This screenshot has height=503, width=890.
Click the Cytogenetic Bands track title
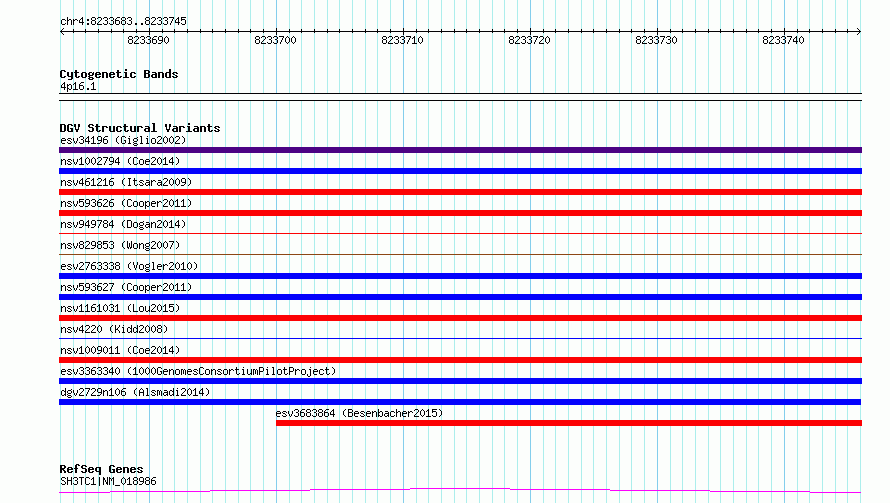[x=119, y=74]
